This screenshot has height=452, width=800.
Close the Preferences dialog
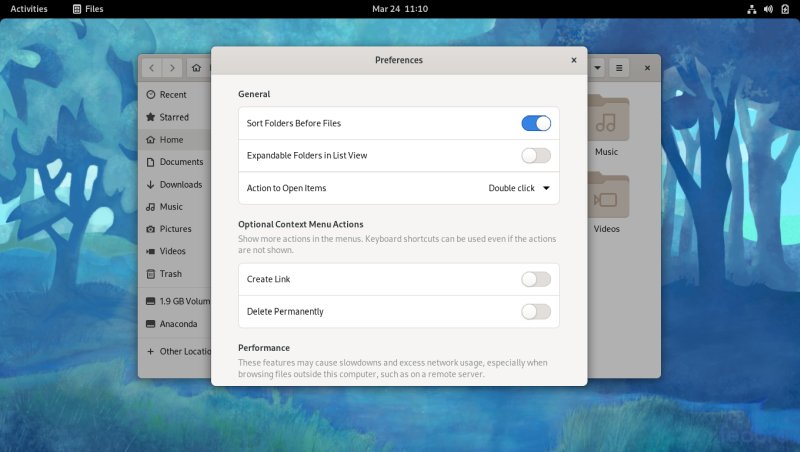pyautogui.click(x=573, y=60)
